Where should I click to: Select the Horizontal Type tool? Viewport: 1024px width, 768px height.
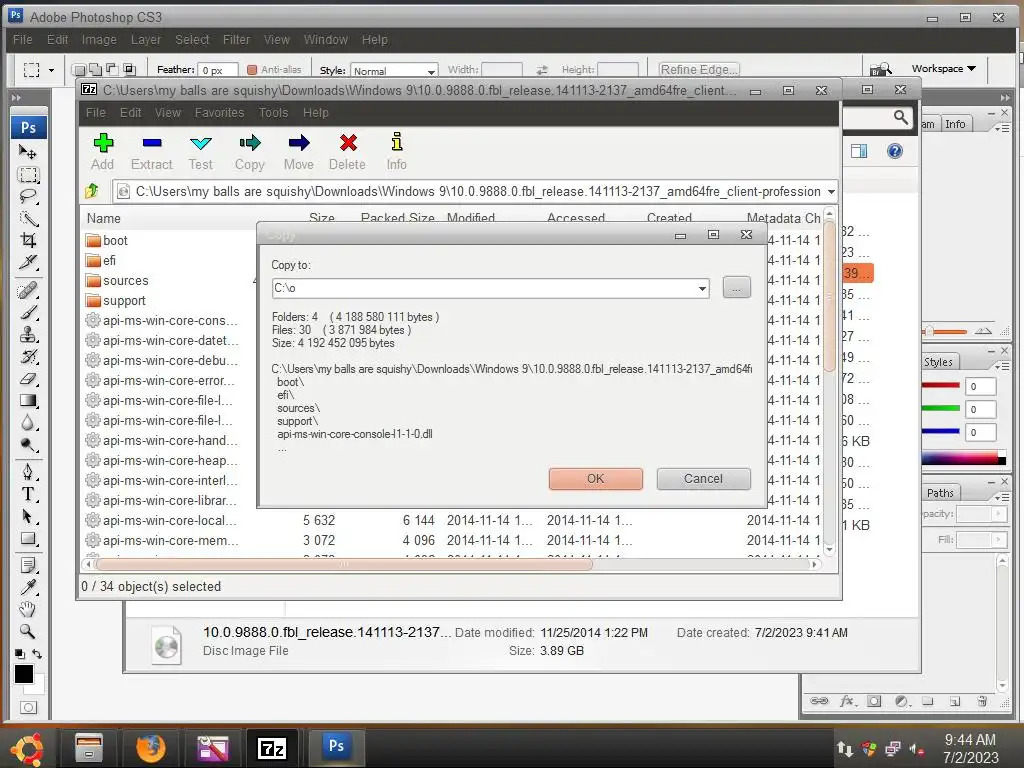tap(27, 494)
